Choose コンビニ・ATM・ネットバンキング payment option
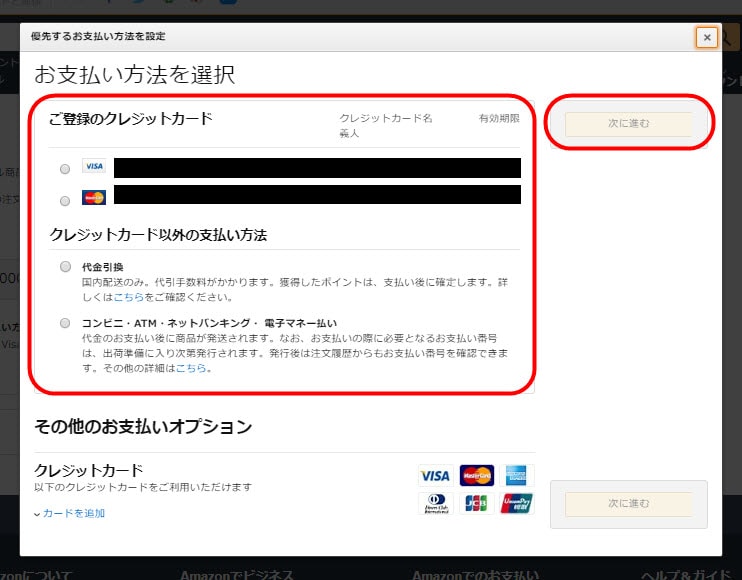This screenshot has width=742, height=580. [65, 323]
